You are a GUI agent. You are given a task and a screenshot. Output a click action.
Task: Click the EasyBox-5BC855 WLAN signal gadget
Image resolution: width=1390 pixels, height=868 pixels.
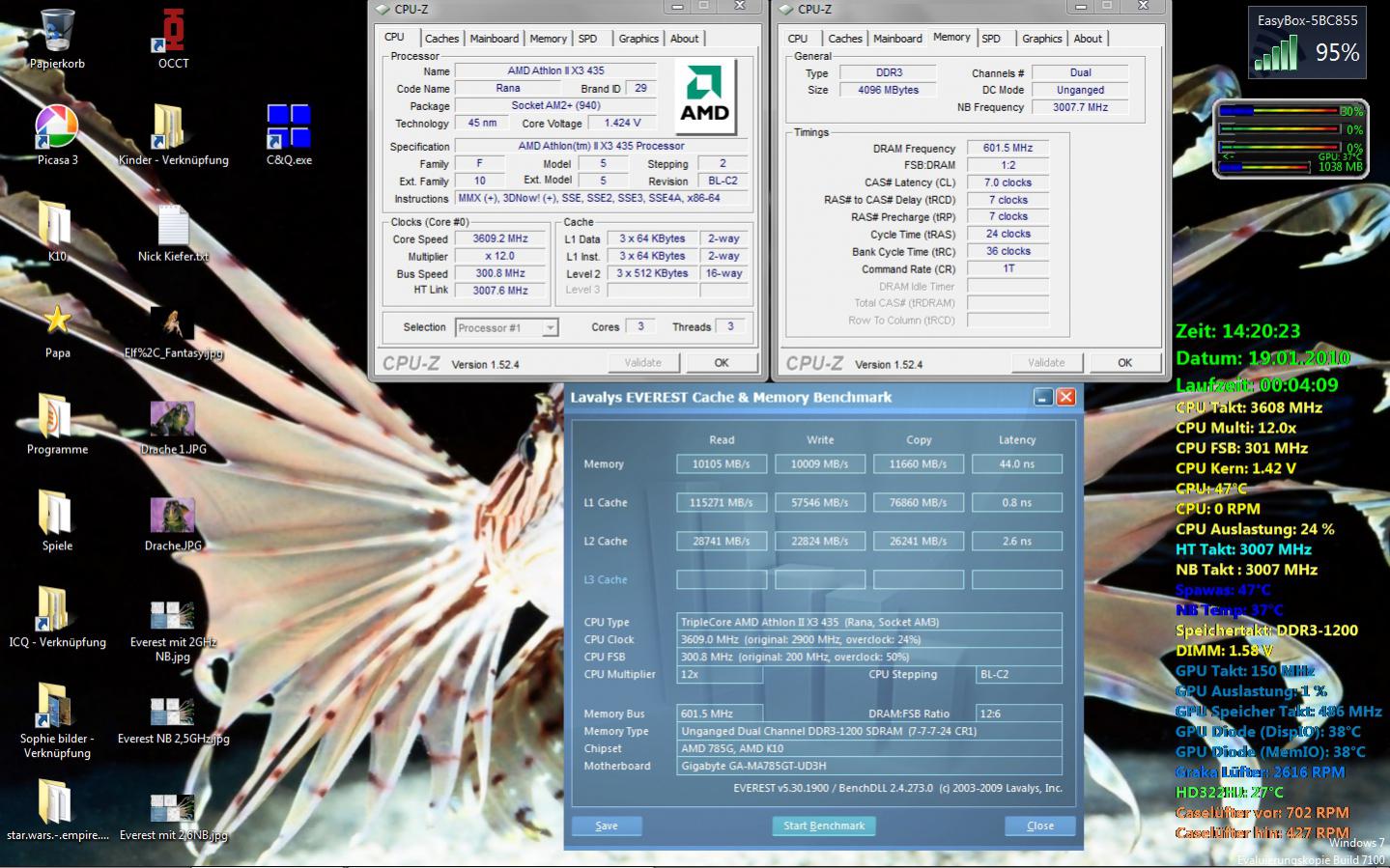1309,43
